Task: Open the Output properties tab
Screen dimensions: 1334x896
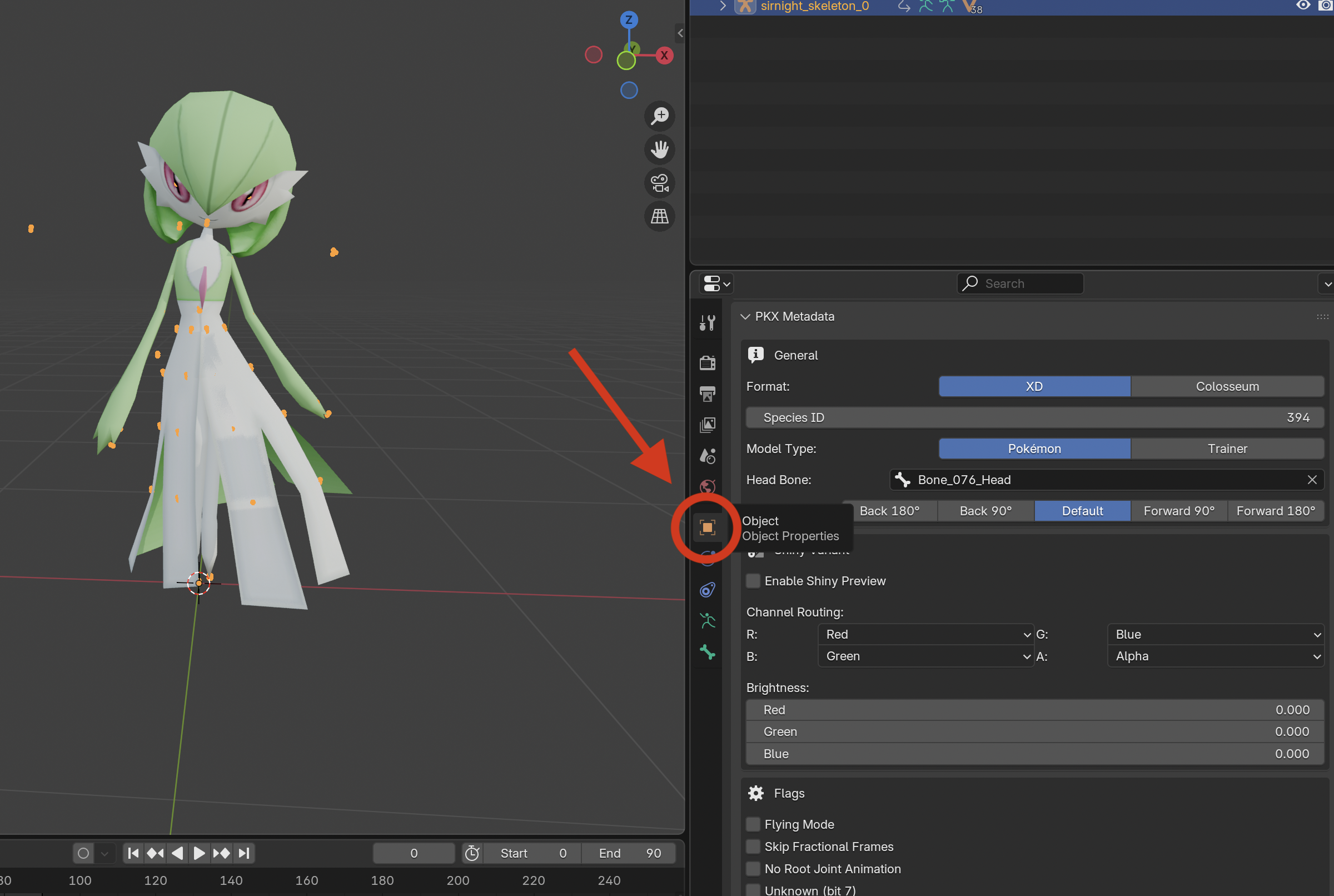Action: [x=707, y=394]
